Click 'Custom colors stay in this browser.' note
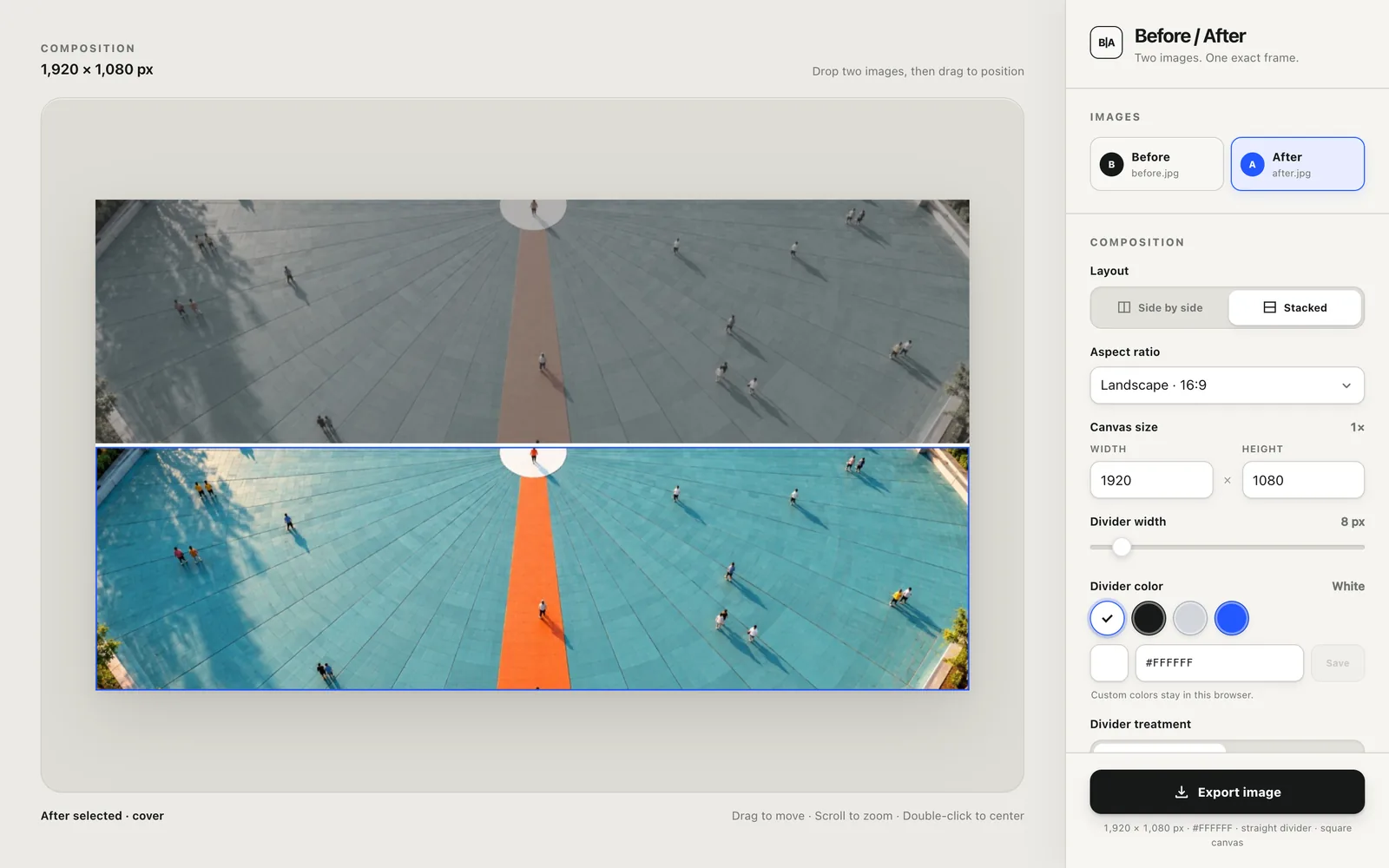The width and height of the screenshot is (1389, 868). pyautogui.click(x=1172, y=695)
